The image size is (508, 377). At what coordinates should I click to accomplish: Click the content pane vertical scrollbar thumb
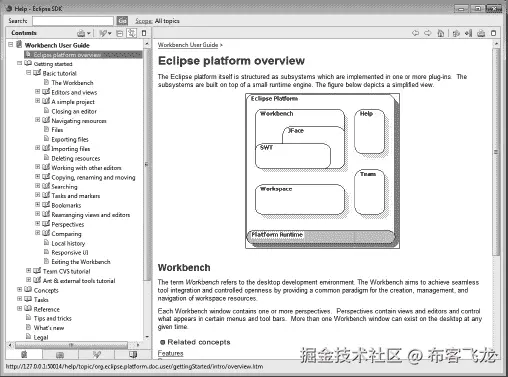[x=496, y=151]
